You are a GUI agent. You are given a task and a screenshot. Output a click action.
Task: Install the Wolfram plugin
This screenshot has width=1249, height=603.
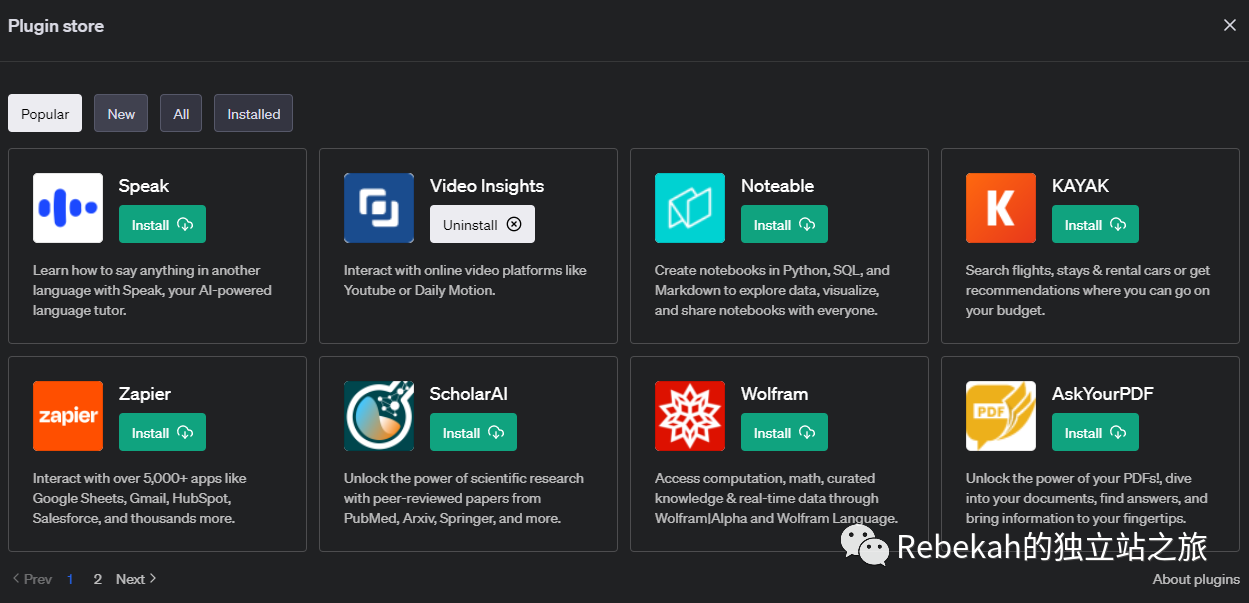(784, 432)
